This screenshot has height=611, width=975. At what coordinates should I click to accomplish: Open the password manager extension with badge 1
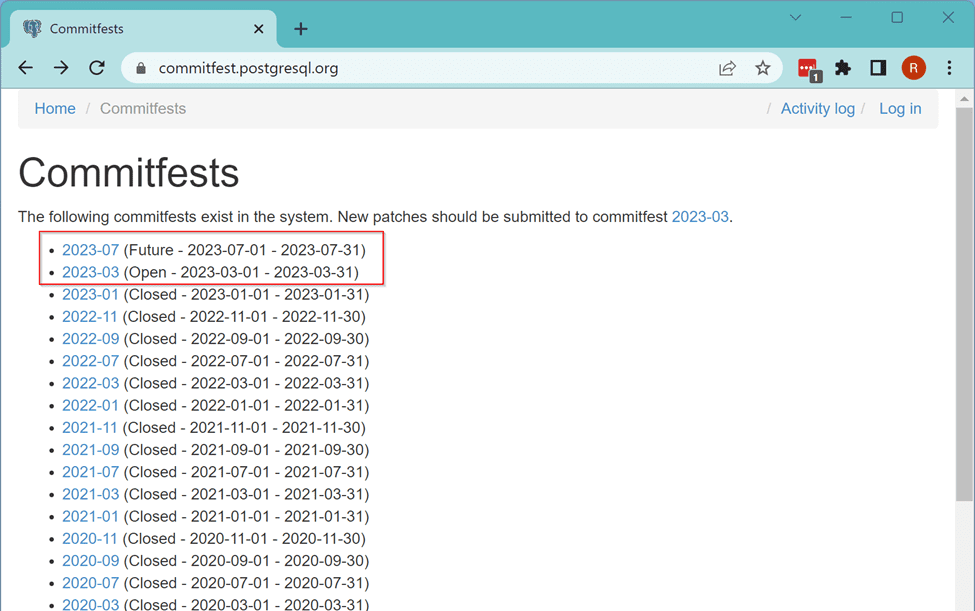point(808,67)
